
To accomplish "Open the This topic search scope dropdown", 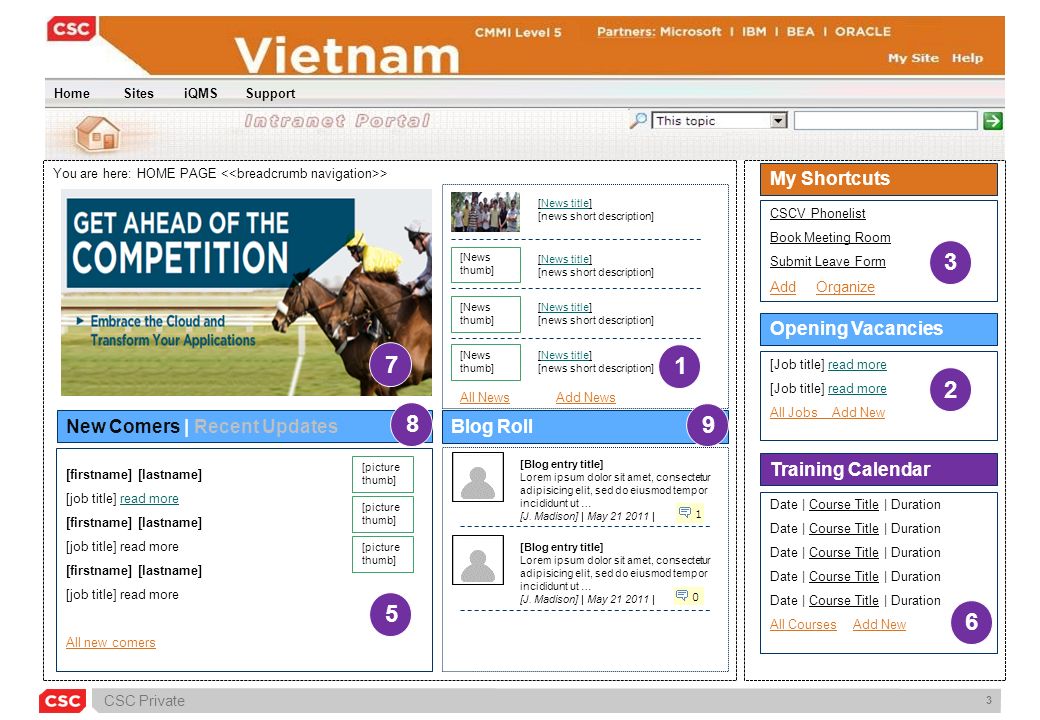I will [719, 121].
